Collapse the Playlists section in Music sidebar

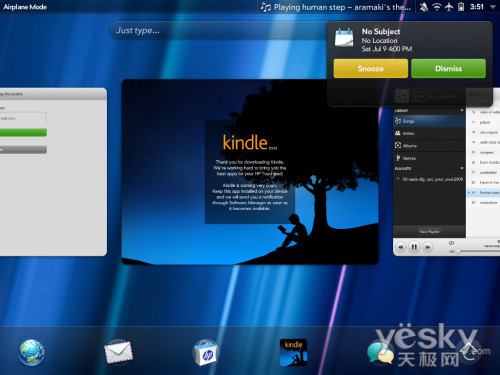pos(462,168)
